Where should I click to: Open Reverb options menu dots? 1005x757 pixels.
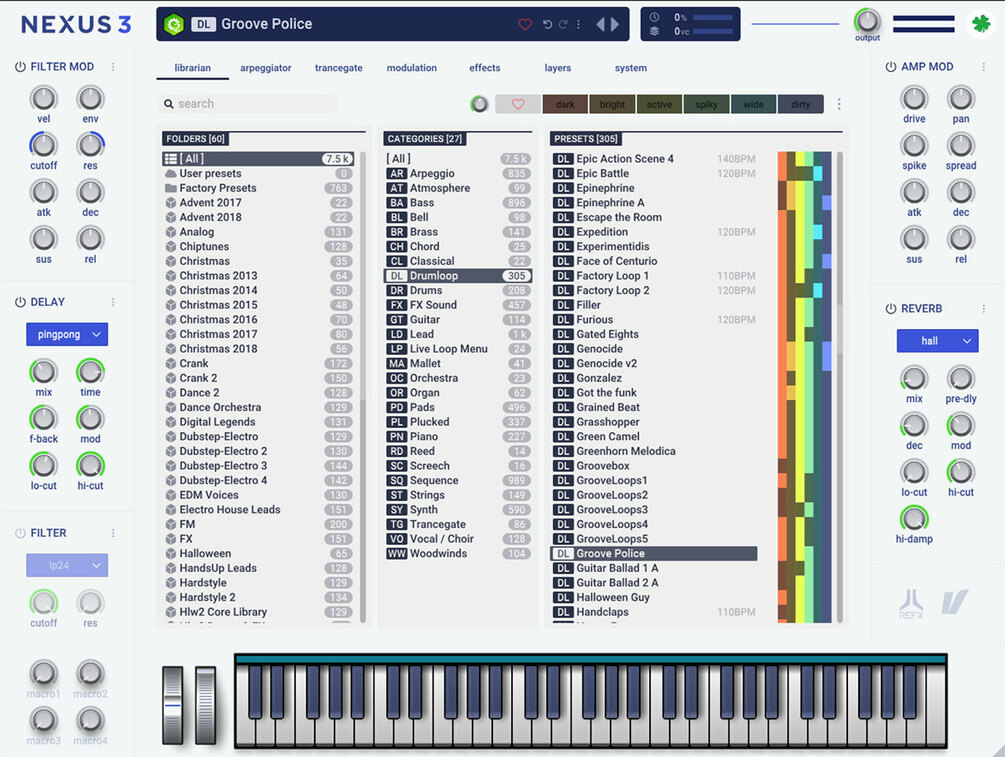984,308
